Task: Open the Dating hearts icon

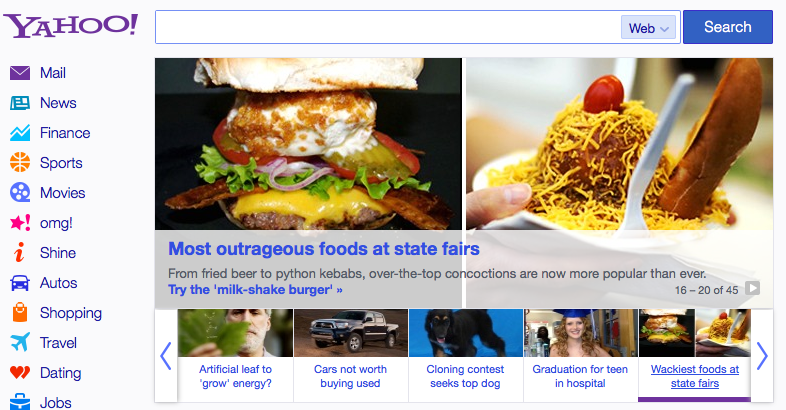Action: point(20,372)
